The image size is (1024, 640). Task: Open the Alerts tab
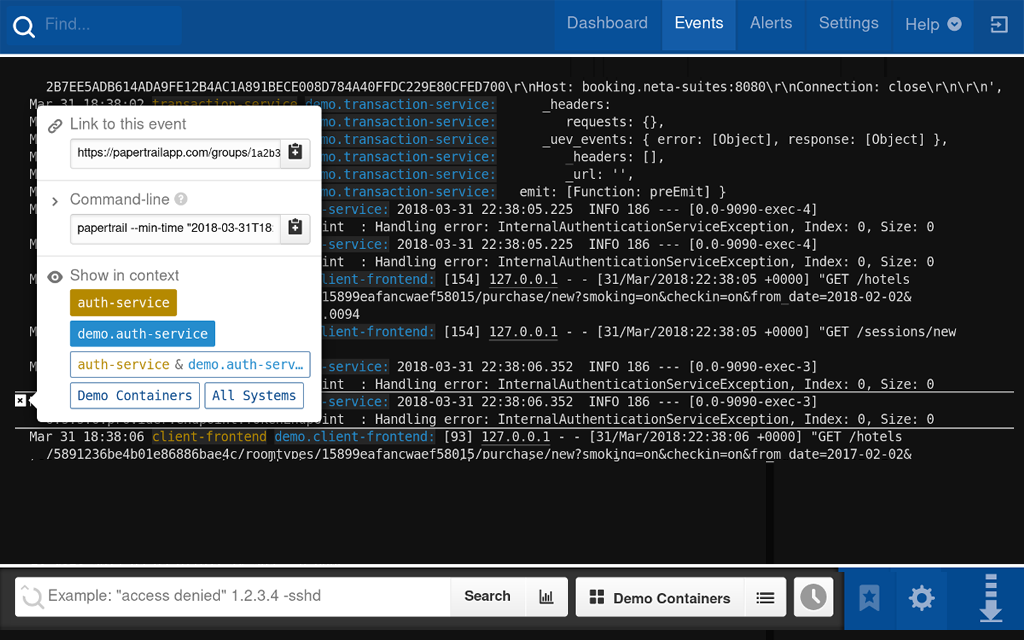(x=771, y=23)
